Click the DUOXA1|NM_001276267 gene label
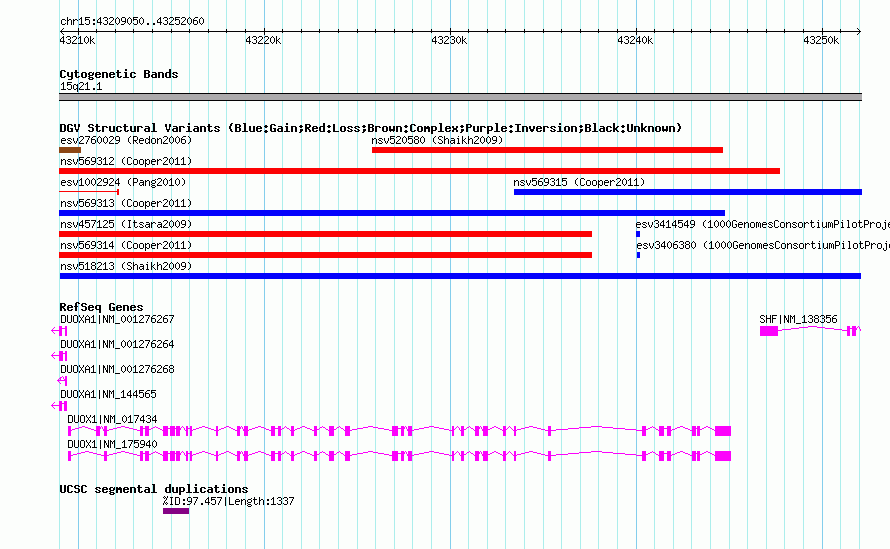Screen dimensions: 890x549 click(117, 319)
